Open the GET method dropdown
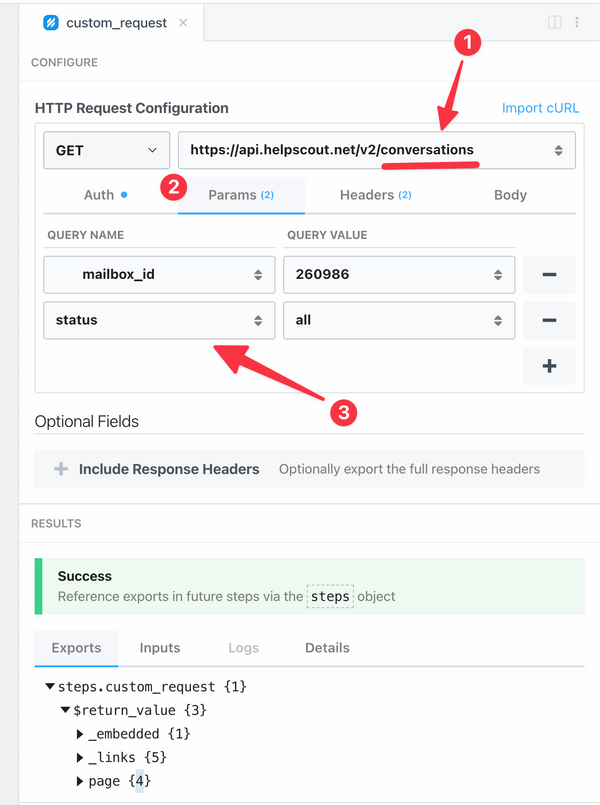Image resolution: width=600 pixels, height=805 pixels. [x=106, y=150]
